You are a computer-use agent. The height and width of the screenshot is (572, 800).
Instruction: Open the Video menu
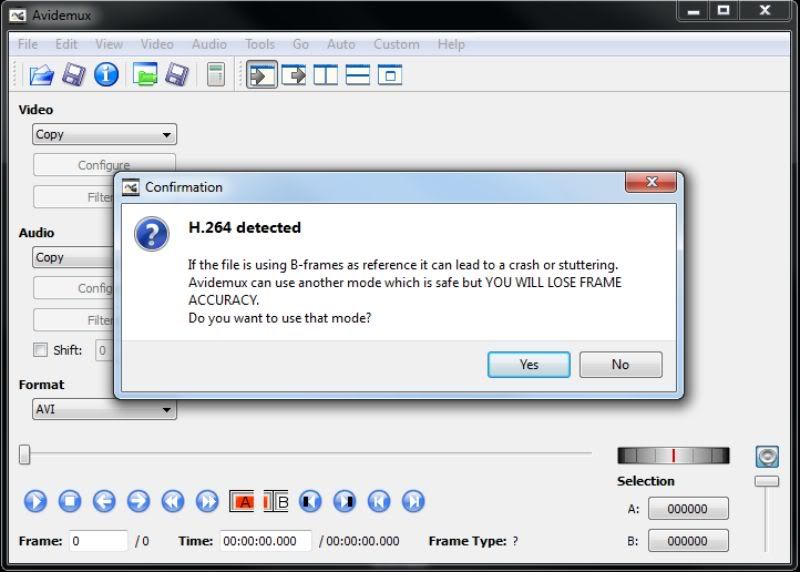point(157,44)
